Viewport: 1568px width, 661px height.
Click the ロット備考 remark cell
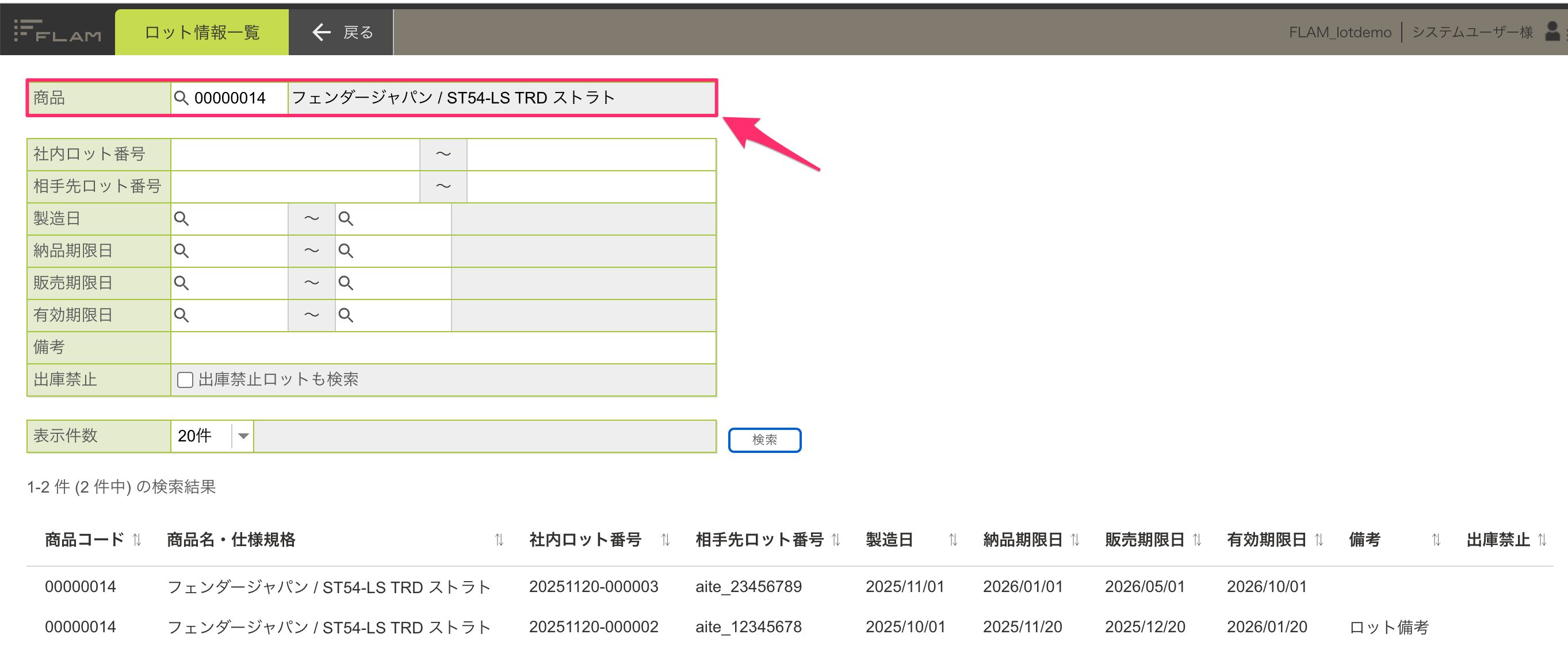(1389, 627)
